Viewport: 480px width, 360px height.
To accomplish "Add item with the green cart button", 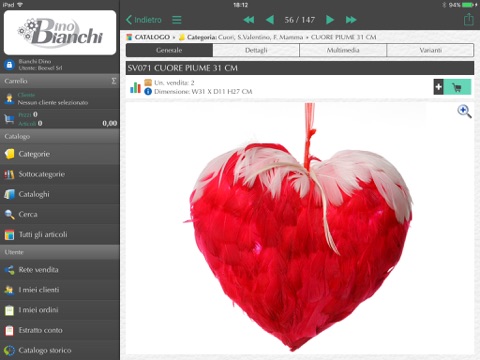I will 457,87.
